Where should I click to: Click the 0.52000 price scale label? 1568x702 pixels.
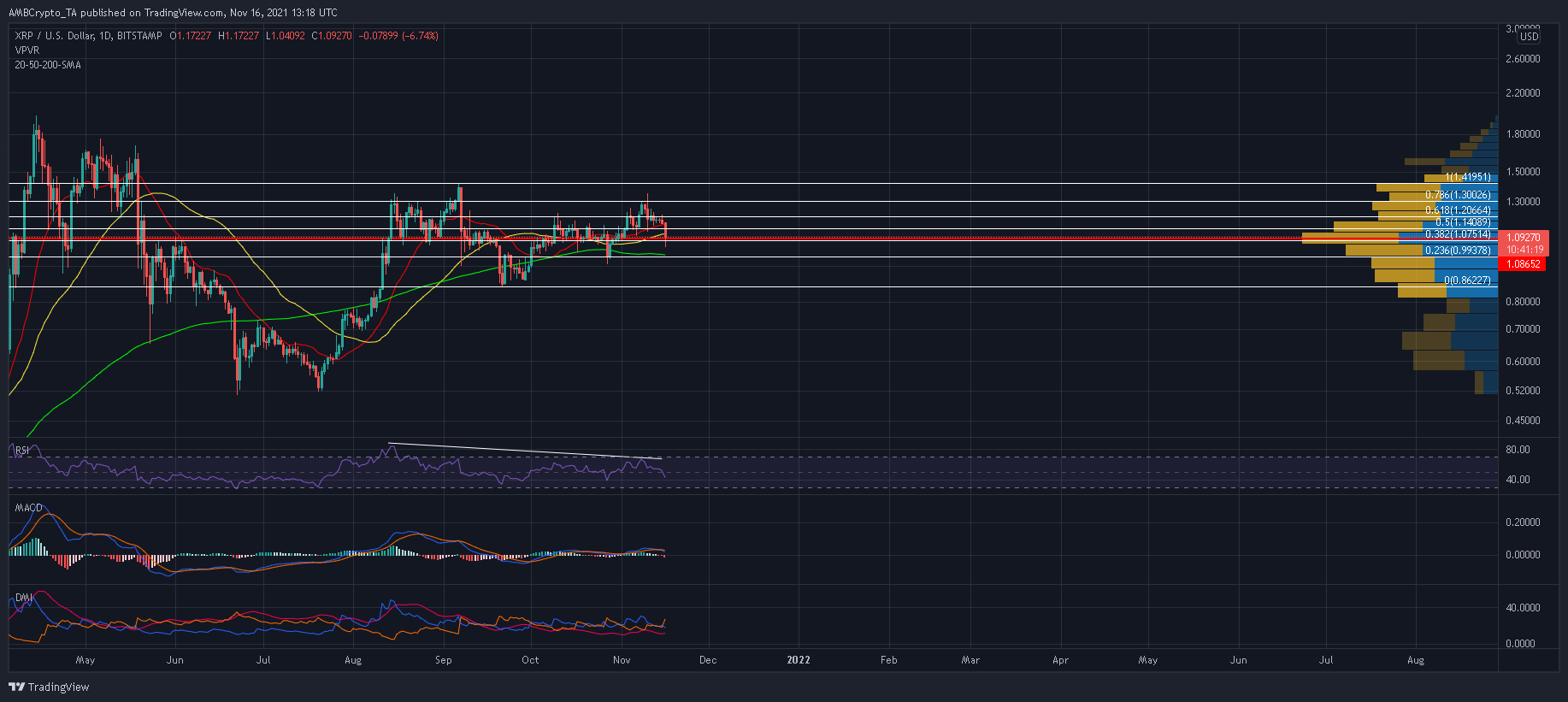[1523, 391]
